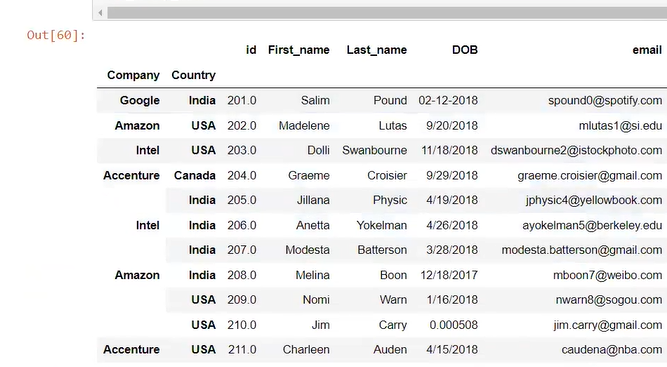
Task: Click the First_name column header
Action: point(299,50)
